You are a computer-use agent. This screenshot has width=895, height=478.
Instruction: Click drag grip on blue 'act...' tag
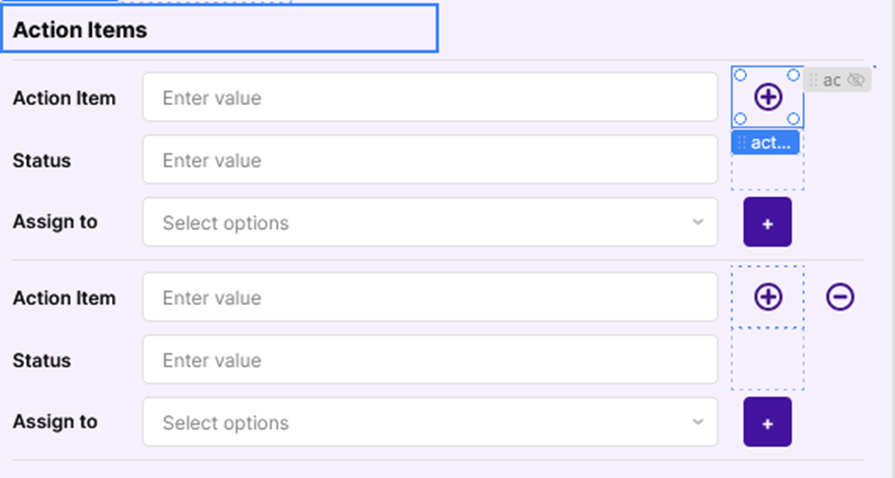click(742, 143)
